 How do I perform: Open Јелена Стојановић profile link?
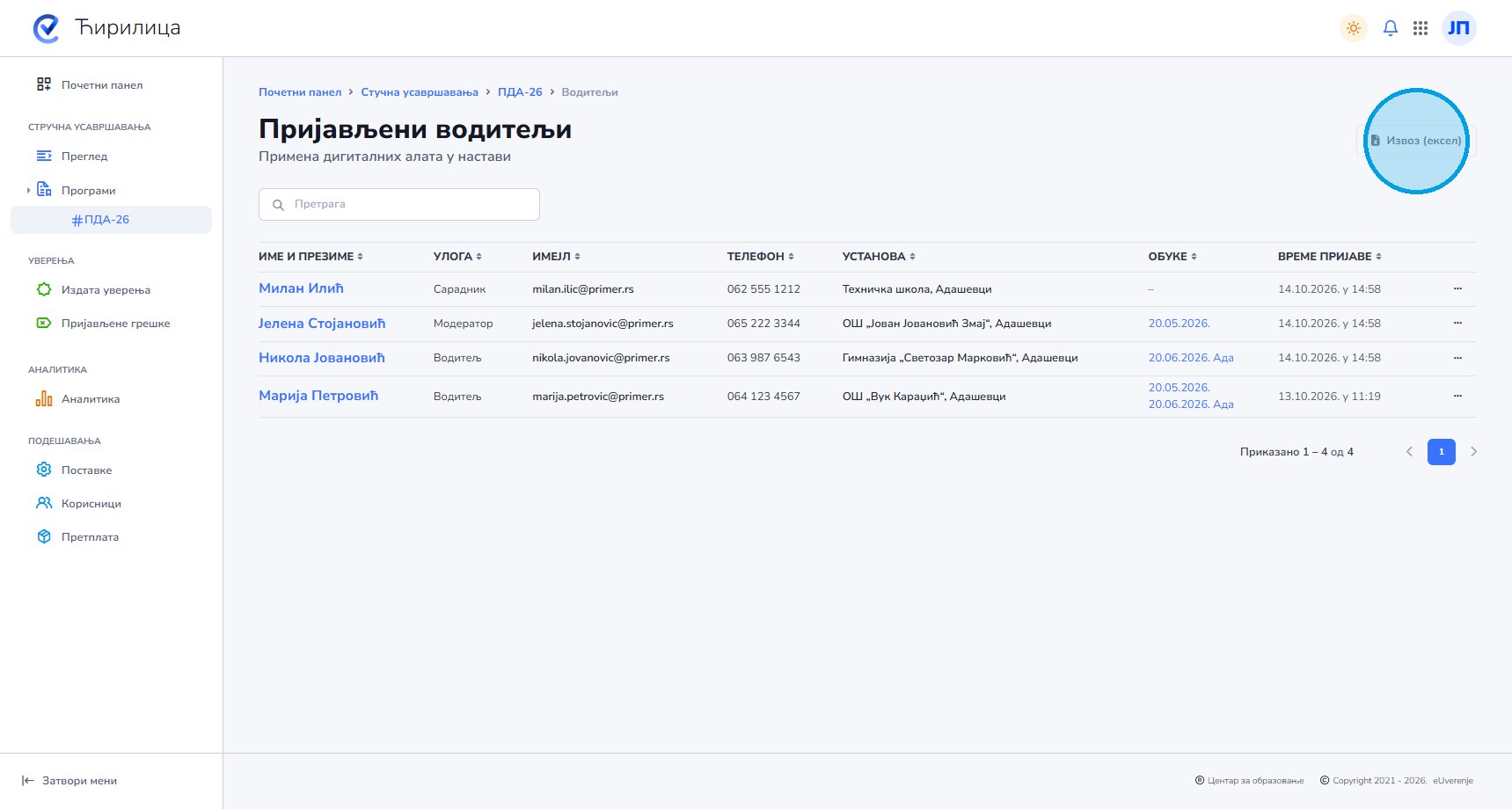tap(322, 324)
